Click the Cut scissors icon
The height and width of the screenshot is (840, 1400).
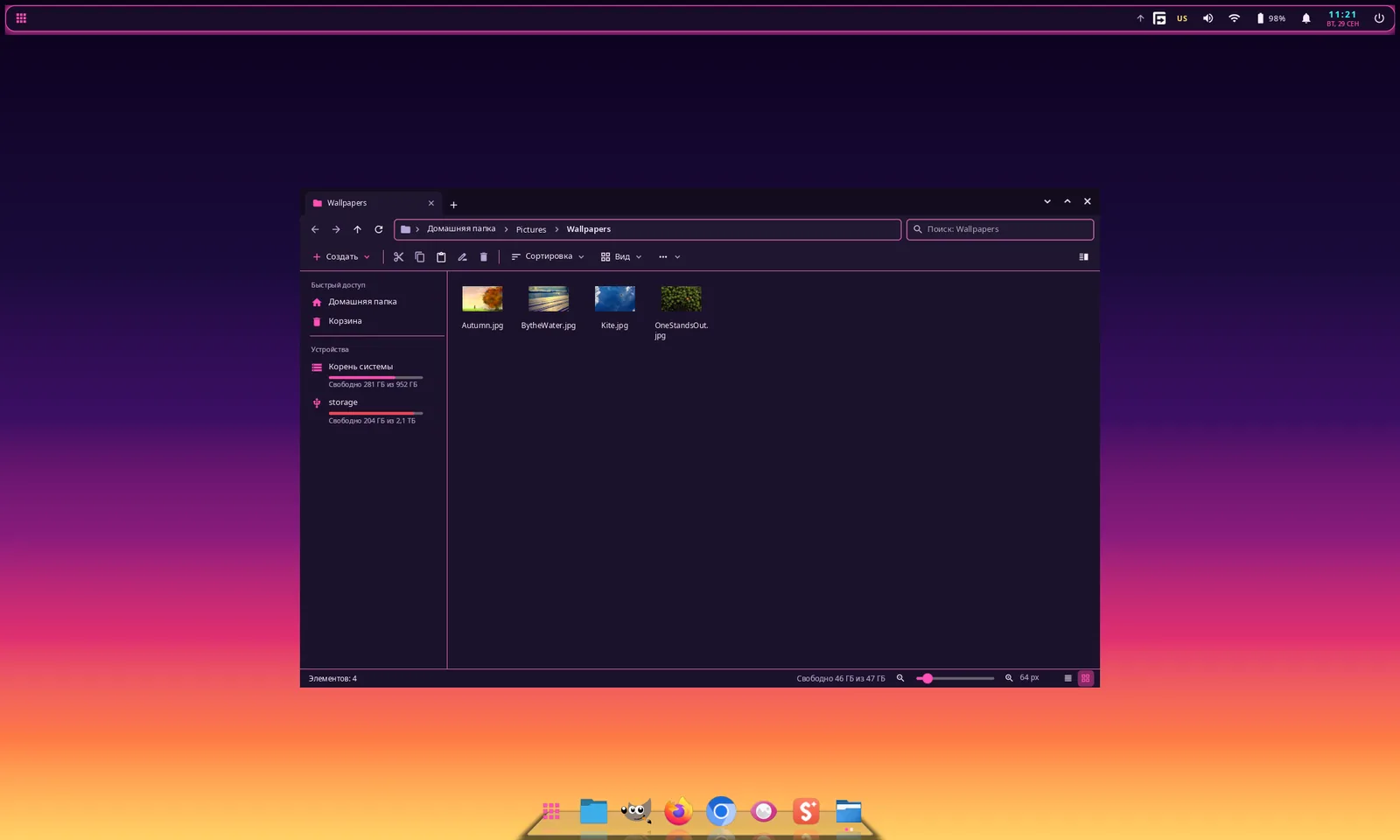pos(398,256)
